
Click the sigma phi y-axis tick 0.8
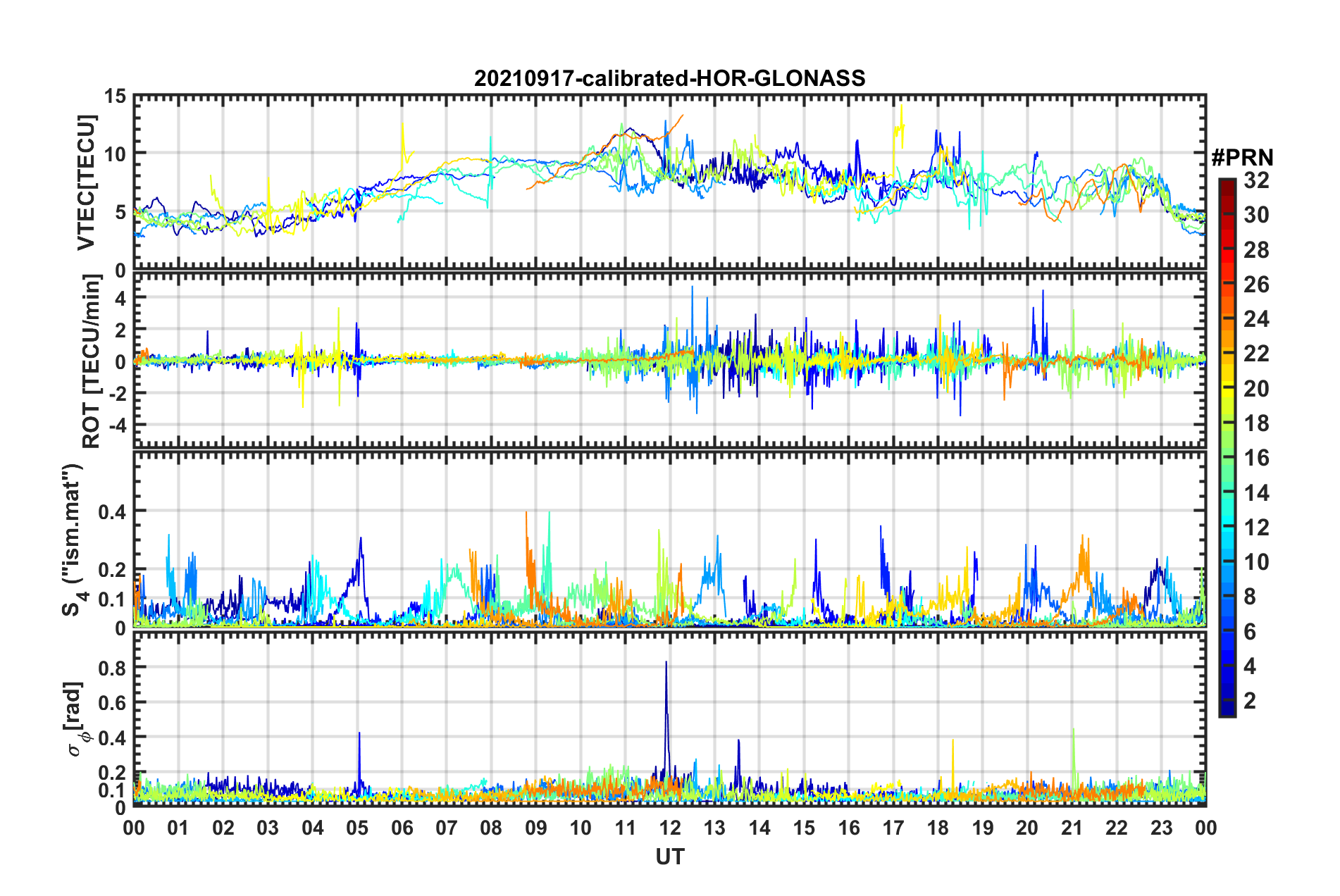coord(112,668)
